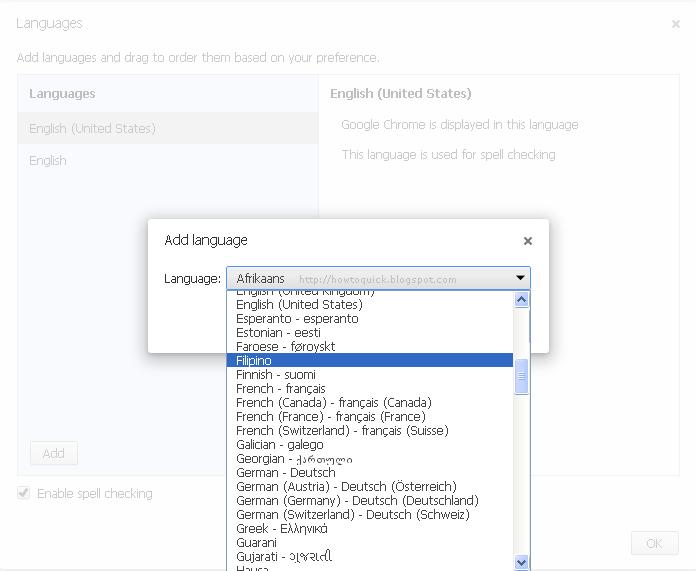Close the Languages settings panel

pyautogui.click(x=676, y=24)
